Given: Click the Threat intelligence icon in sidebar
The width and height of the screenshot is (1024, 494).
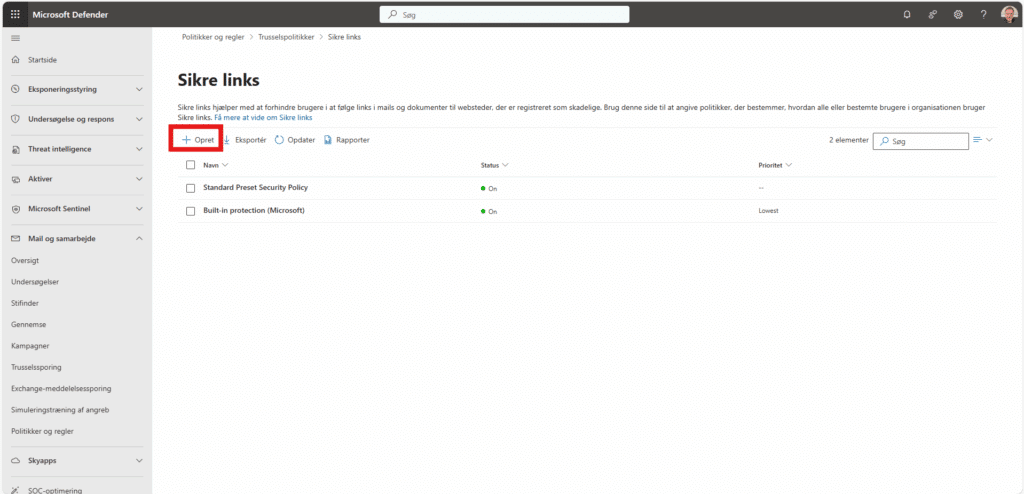Looking at the screenshot, I should click(16, 149).
